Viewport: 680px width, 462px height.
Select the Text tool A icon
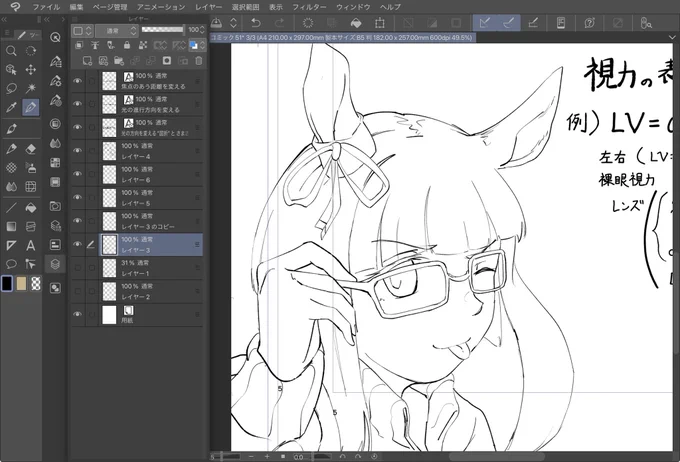tap(31, 246)
